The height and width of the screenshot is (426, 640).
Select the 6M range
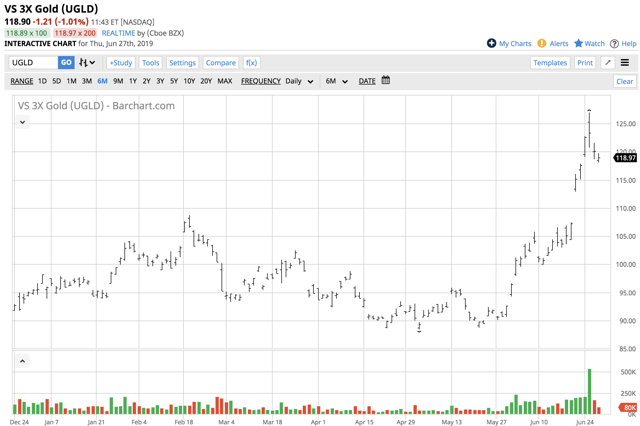[x=102, y=81]
